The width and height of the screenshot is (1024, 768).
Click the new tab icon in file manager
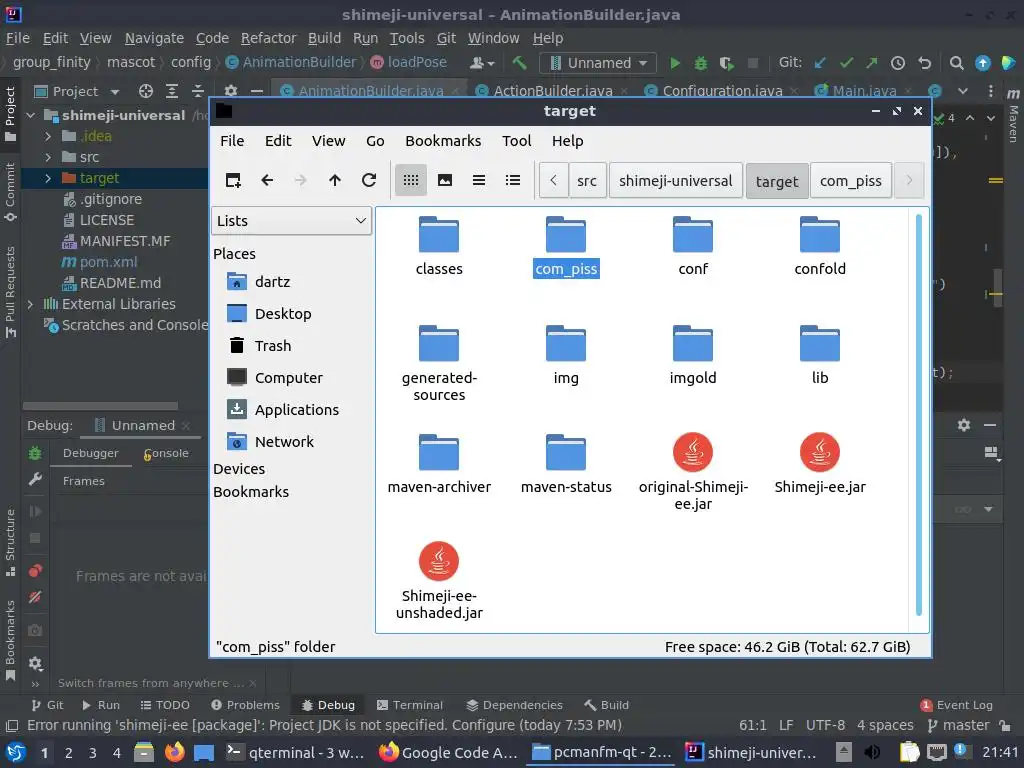[233, 180]
